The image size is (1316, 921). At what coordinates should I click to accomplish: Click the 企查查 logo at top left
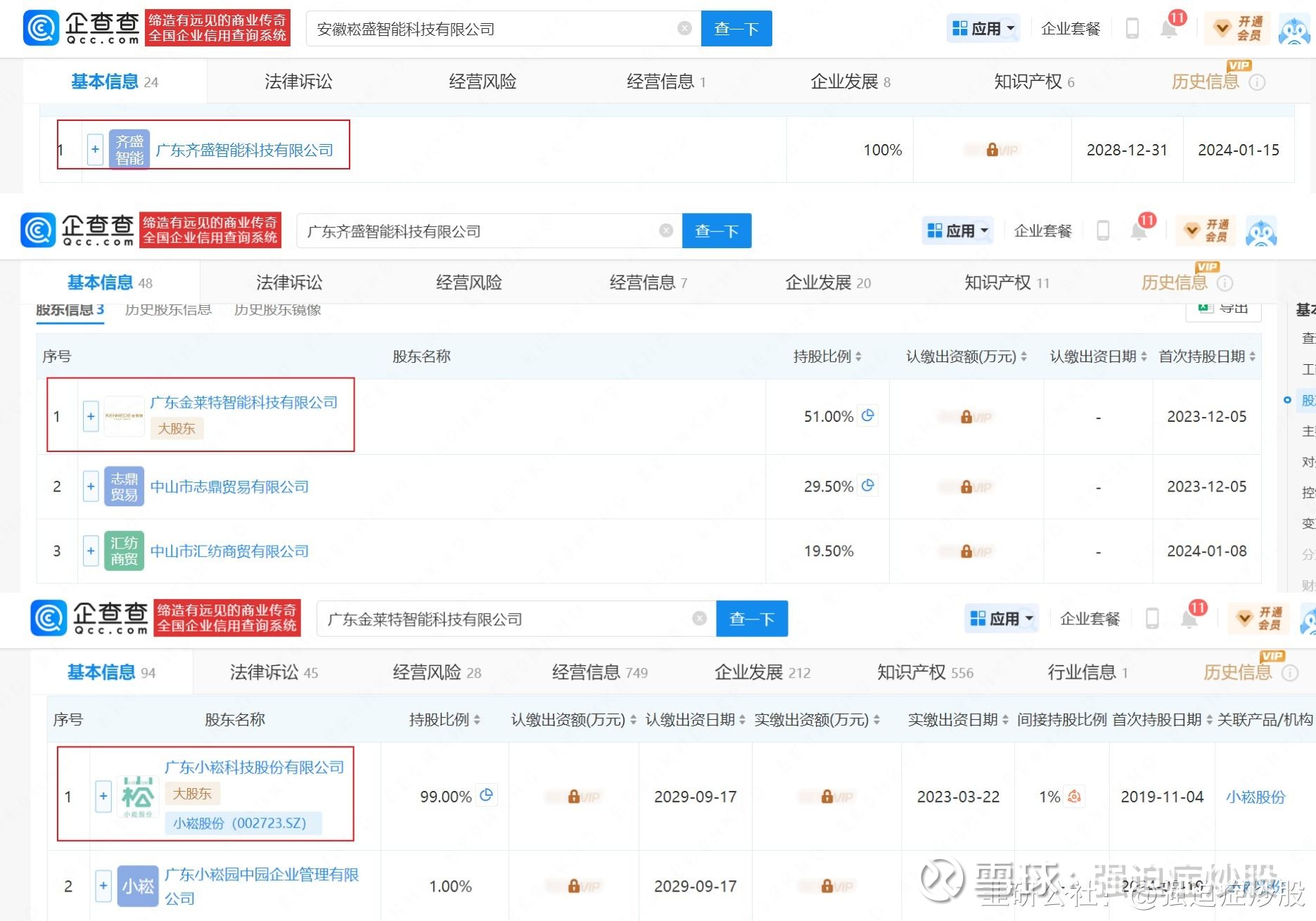coord(82,29)
